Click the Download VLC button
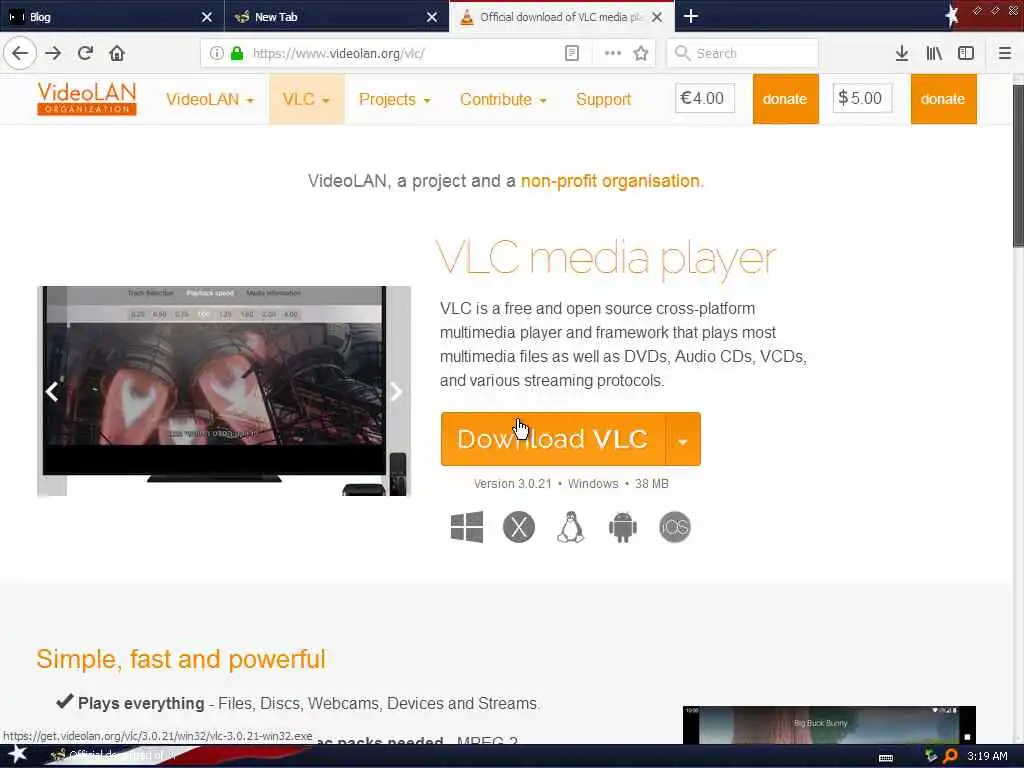Screen dimensions: 1024x768 coord(553,439)
